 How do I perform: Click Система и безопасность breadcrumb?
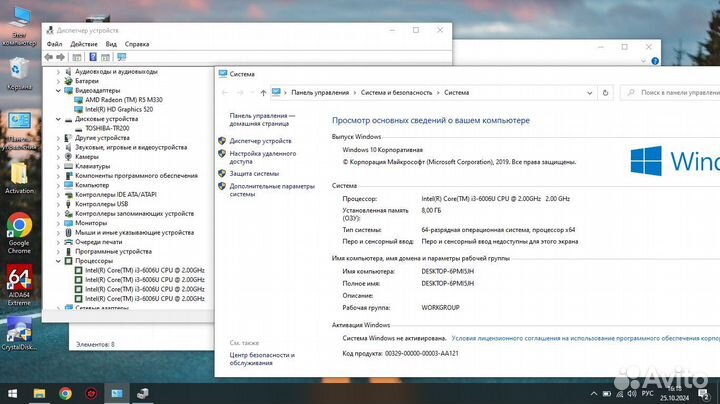(396, 93)
